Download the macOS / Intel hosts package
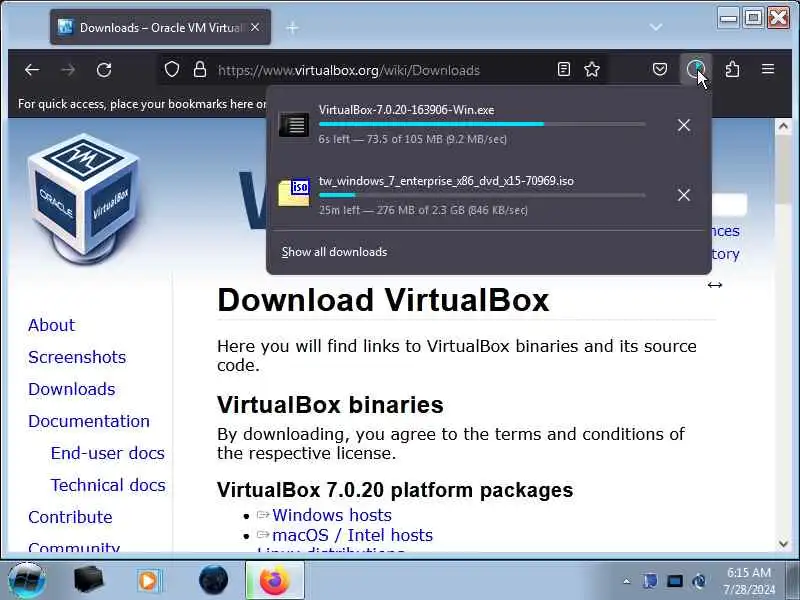 click(353, 535)
